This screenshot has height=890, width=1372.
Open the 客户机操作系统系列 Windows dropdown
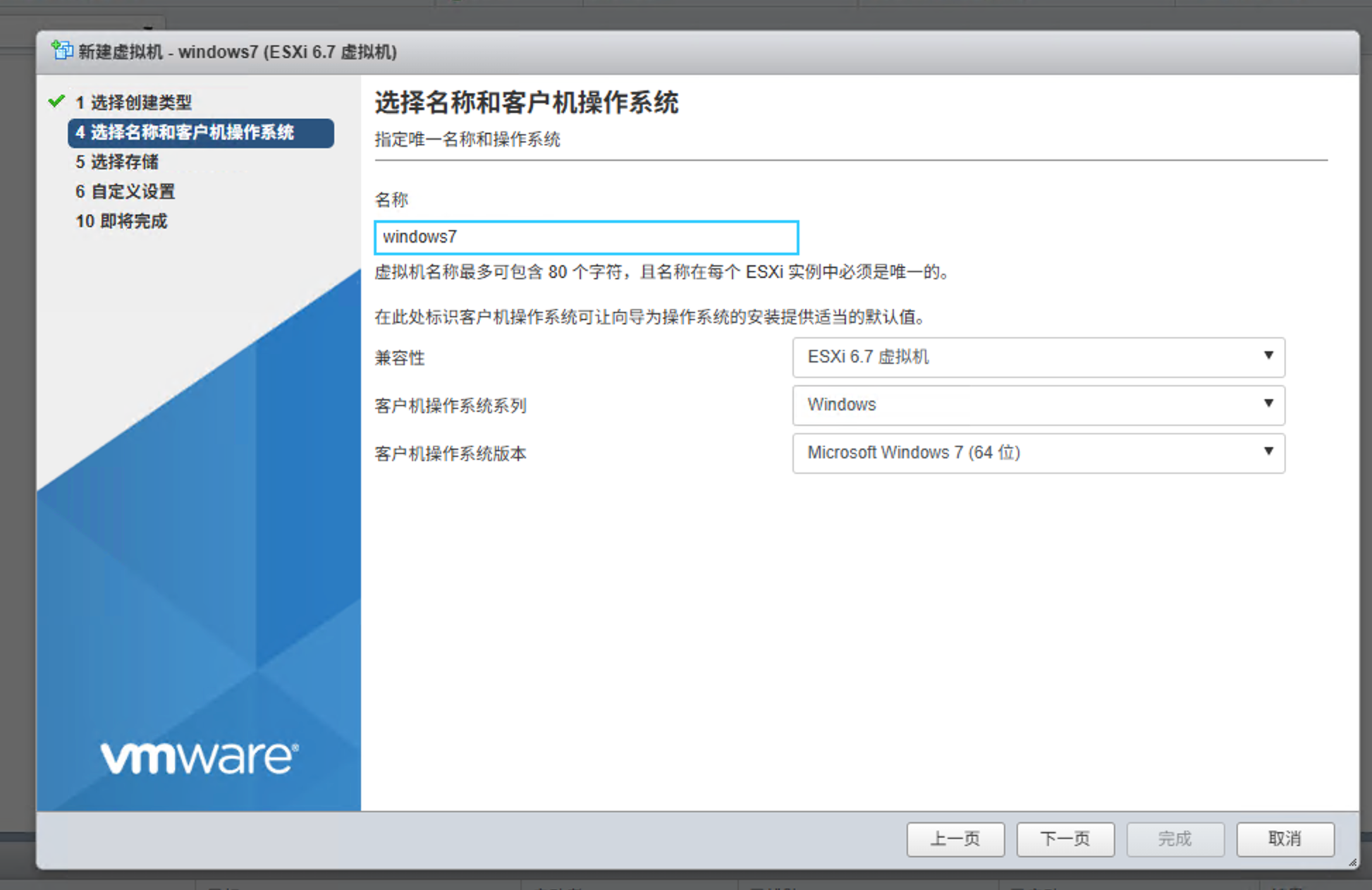(1039, 405)
